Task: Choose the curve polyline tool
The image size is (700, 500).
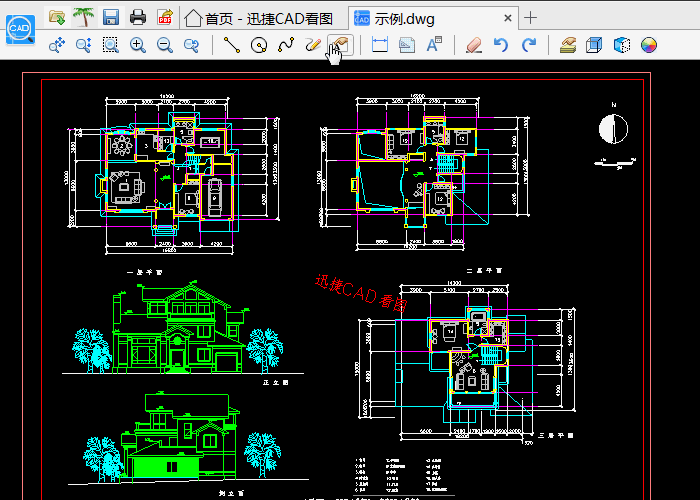Action: (x=286, y=45)
